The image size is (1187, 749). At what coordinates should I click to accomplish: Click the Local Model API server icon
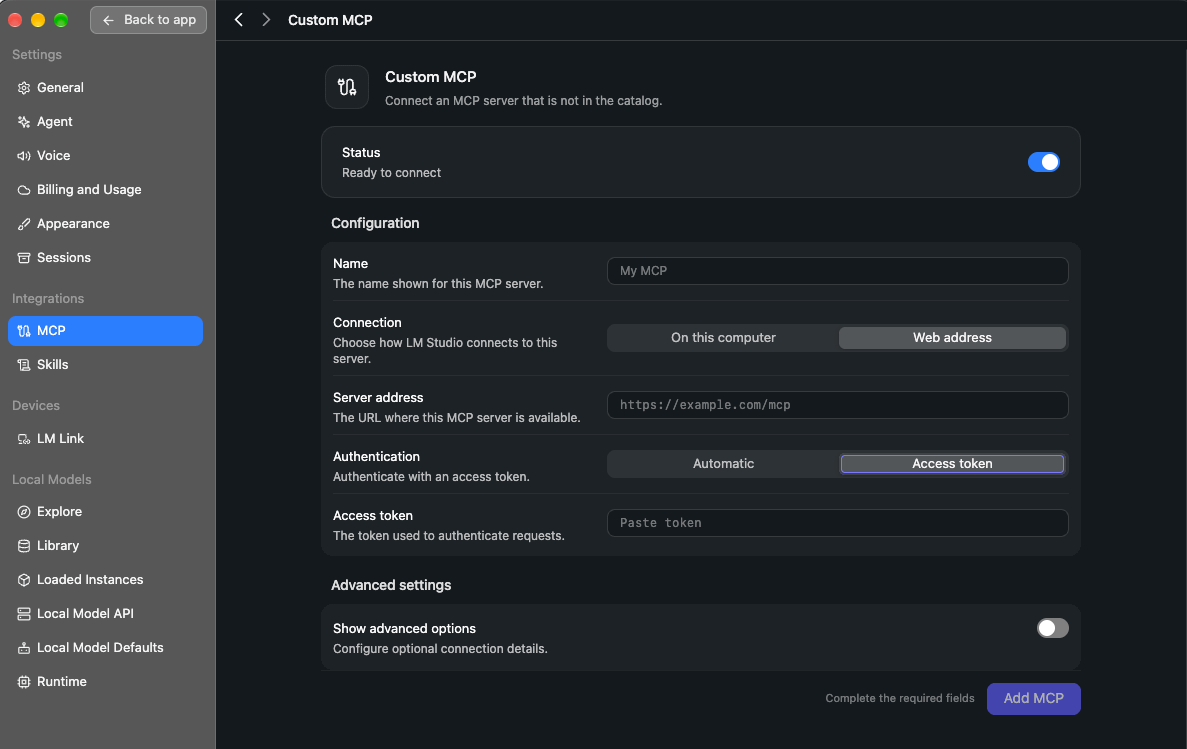(24, 614)
